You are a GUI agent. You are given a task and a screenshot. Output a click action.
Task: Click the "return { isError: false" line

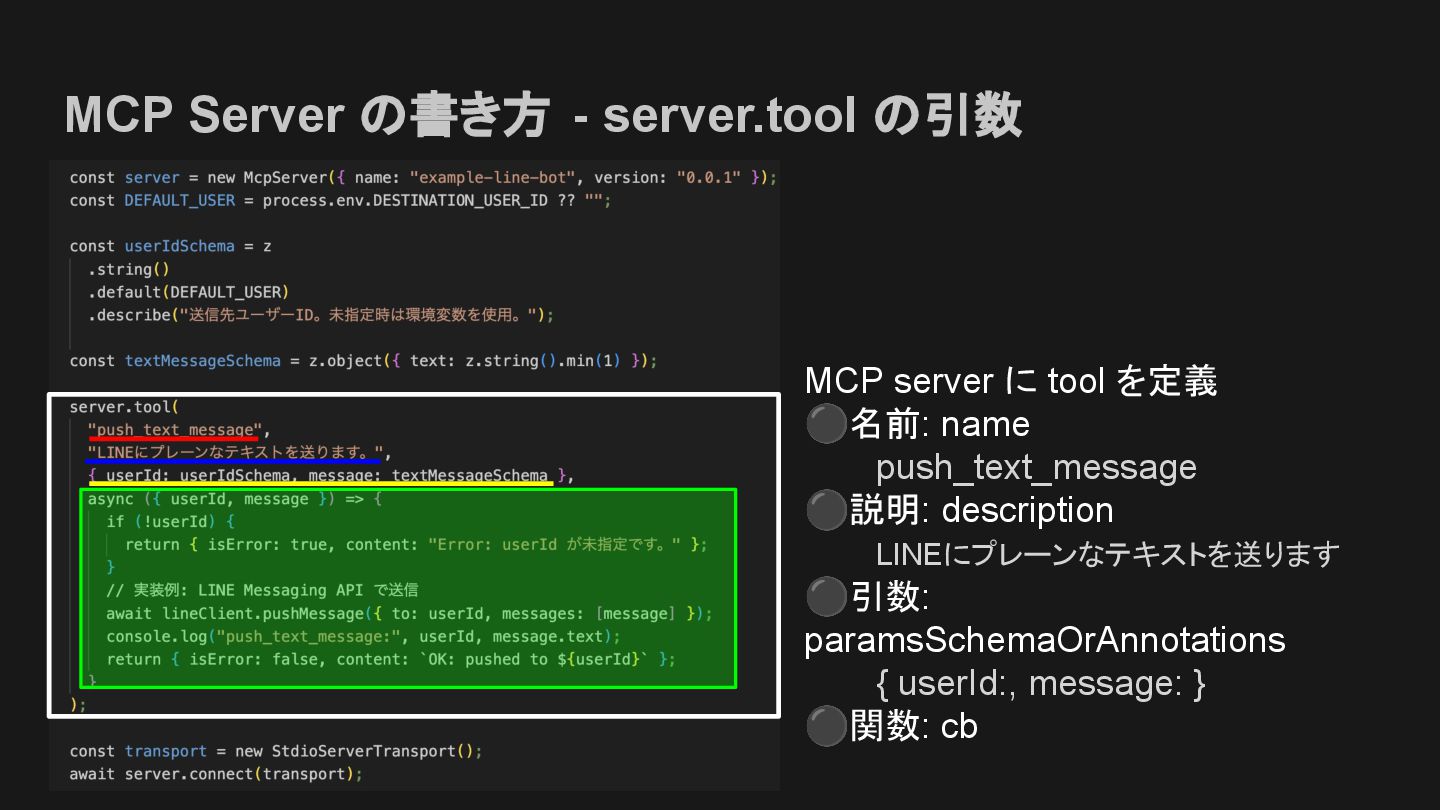pyautogui.click(x=391, y=659)
